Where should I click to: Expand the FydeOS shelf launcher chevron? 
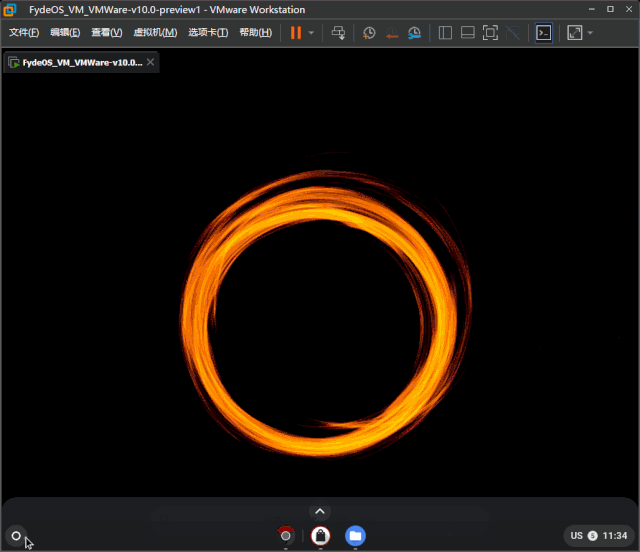point(319,512)
